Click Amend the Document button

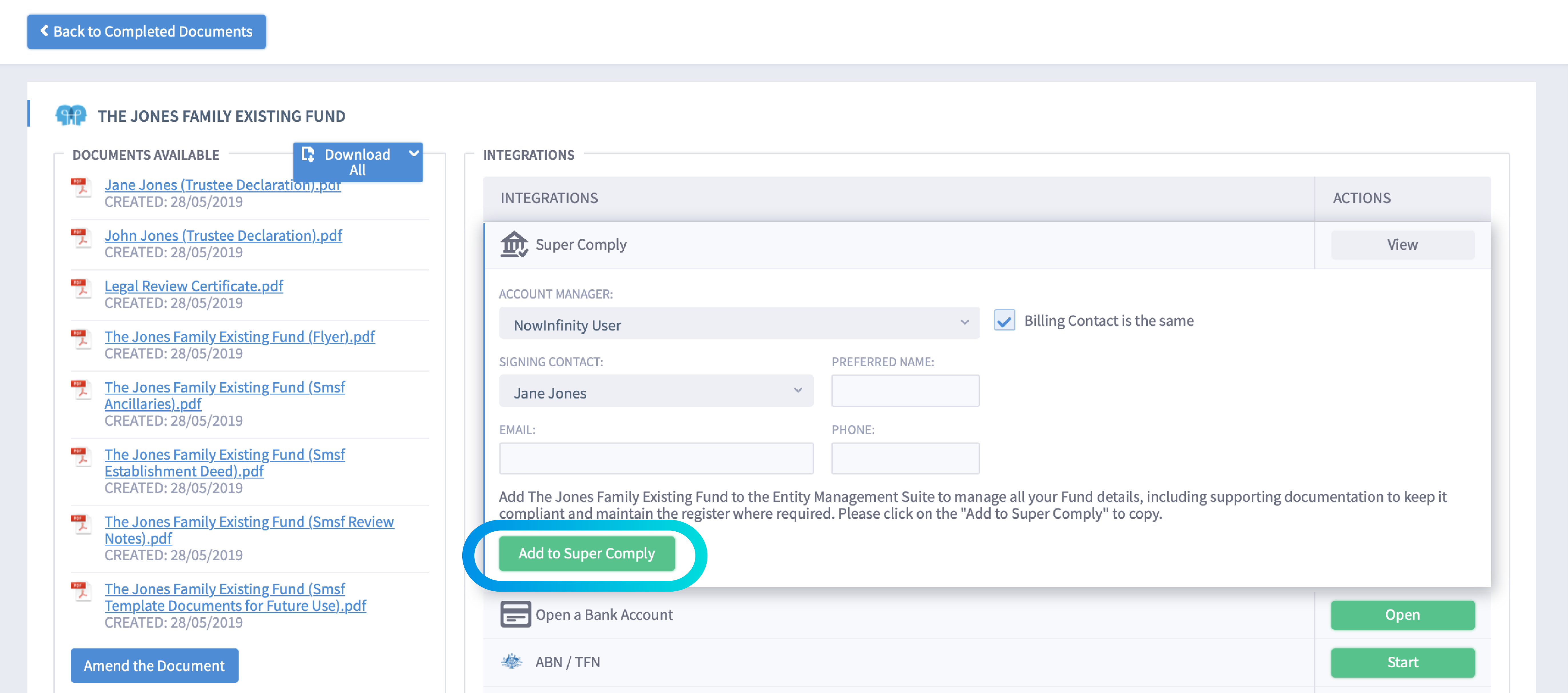[155, 666]
